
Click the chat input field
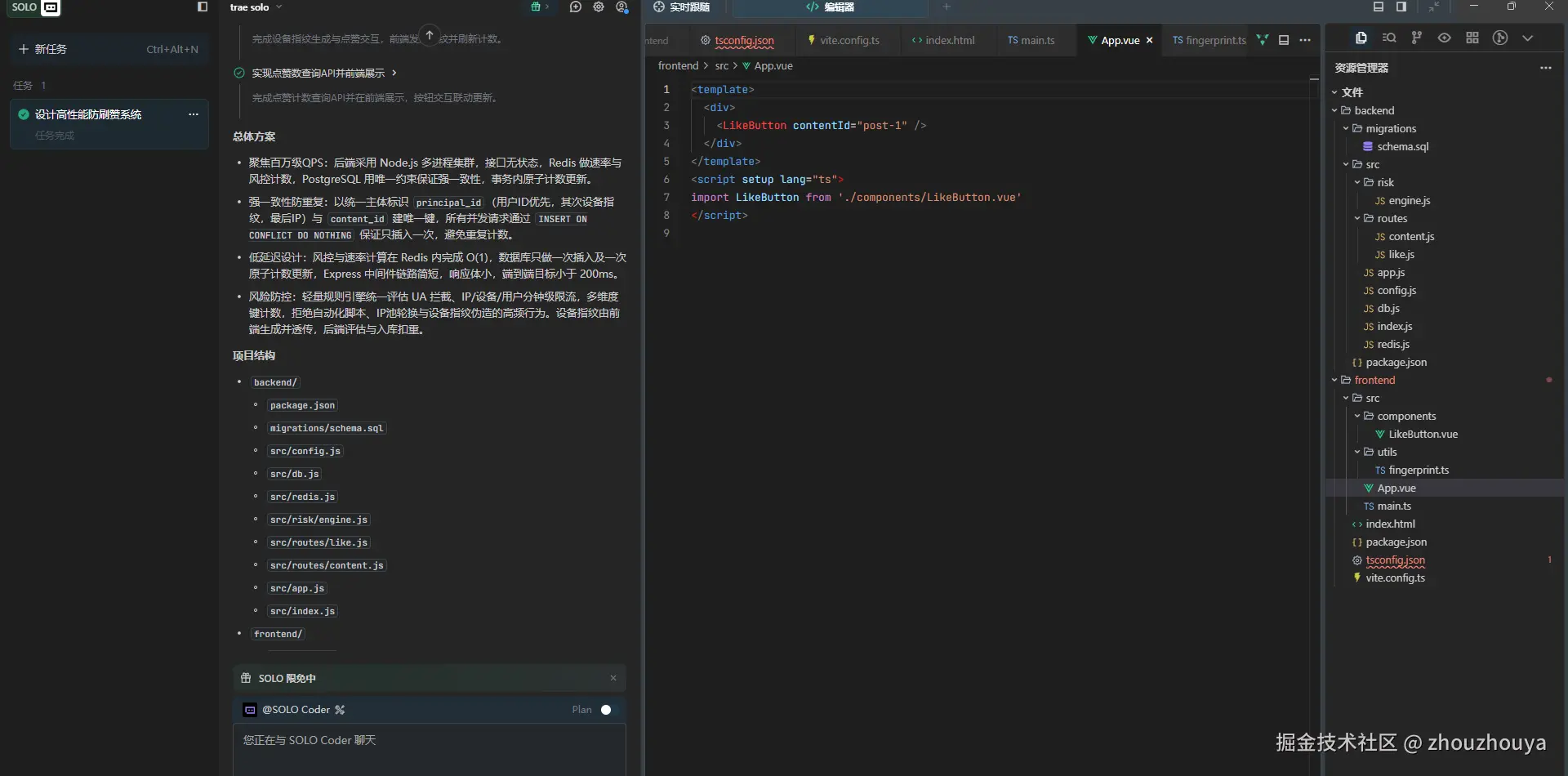point(429,747)
